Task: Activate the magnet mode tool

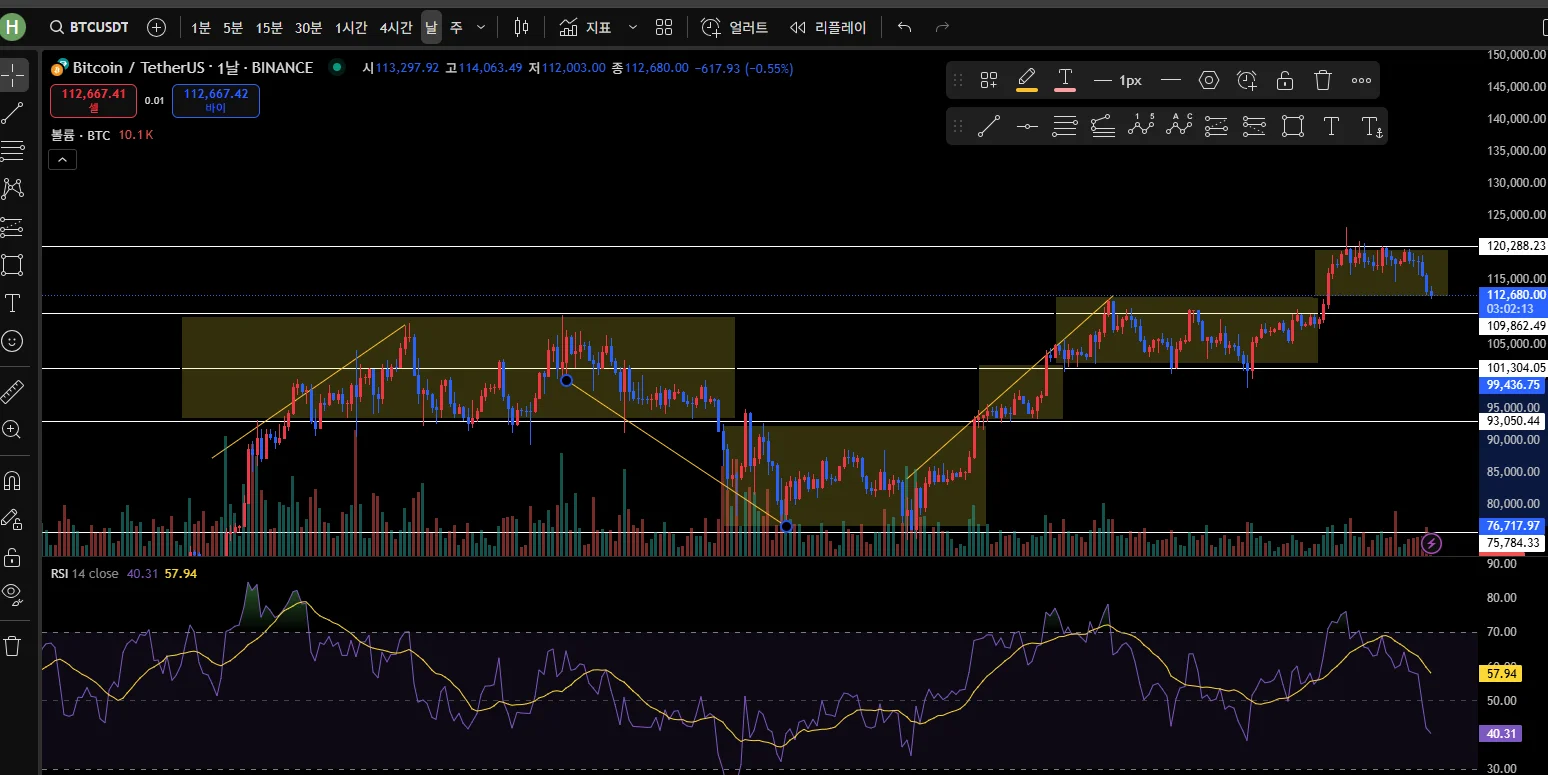Action: tap(12, 480)
